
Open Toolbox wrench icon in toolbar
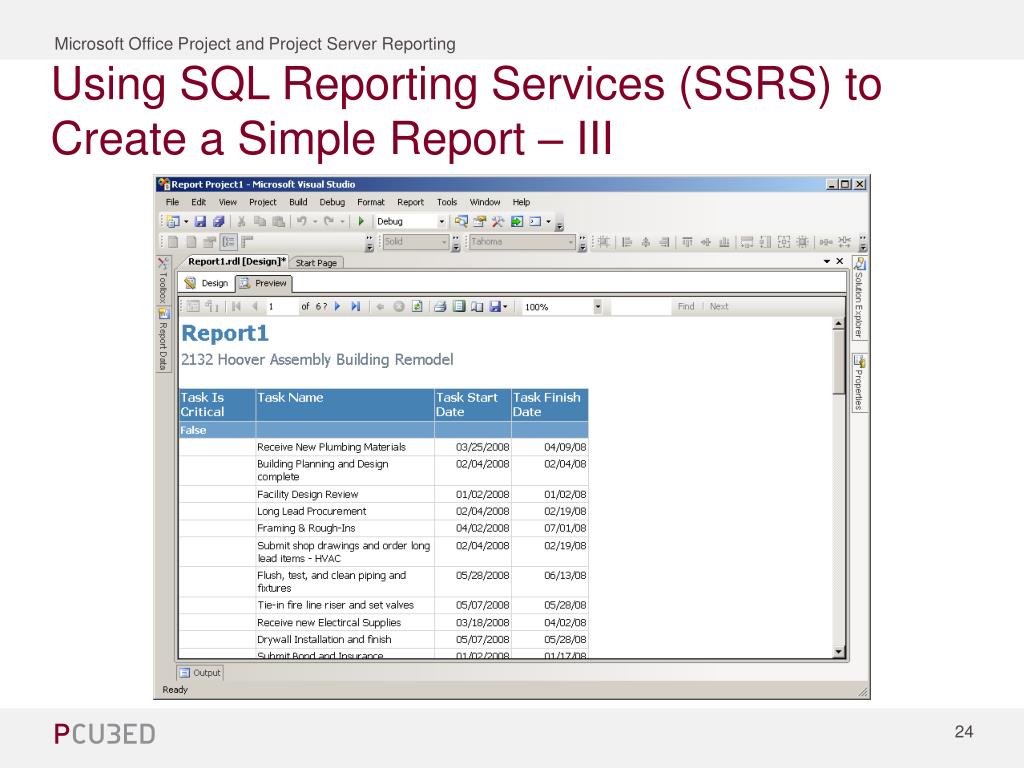[x=498, y=221]
